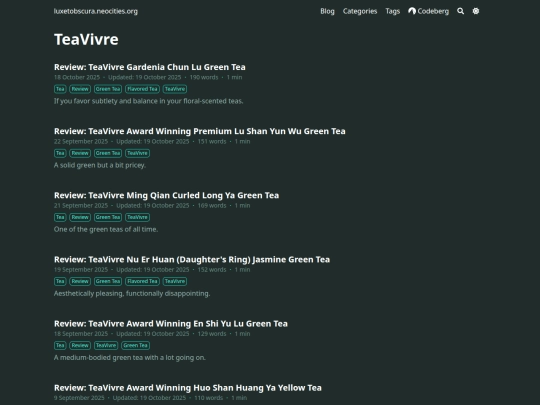The width and height of the screenshot is (540, 405).
Task: Open the Codeberg link in header
Action: pyautogui.click(x=428, y=11)
